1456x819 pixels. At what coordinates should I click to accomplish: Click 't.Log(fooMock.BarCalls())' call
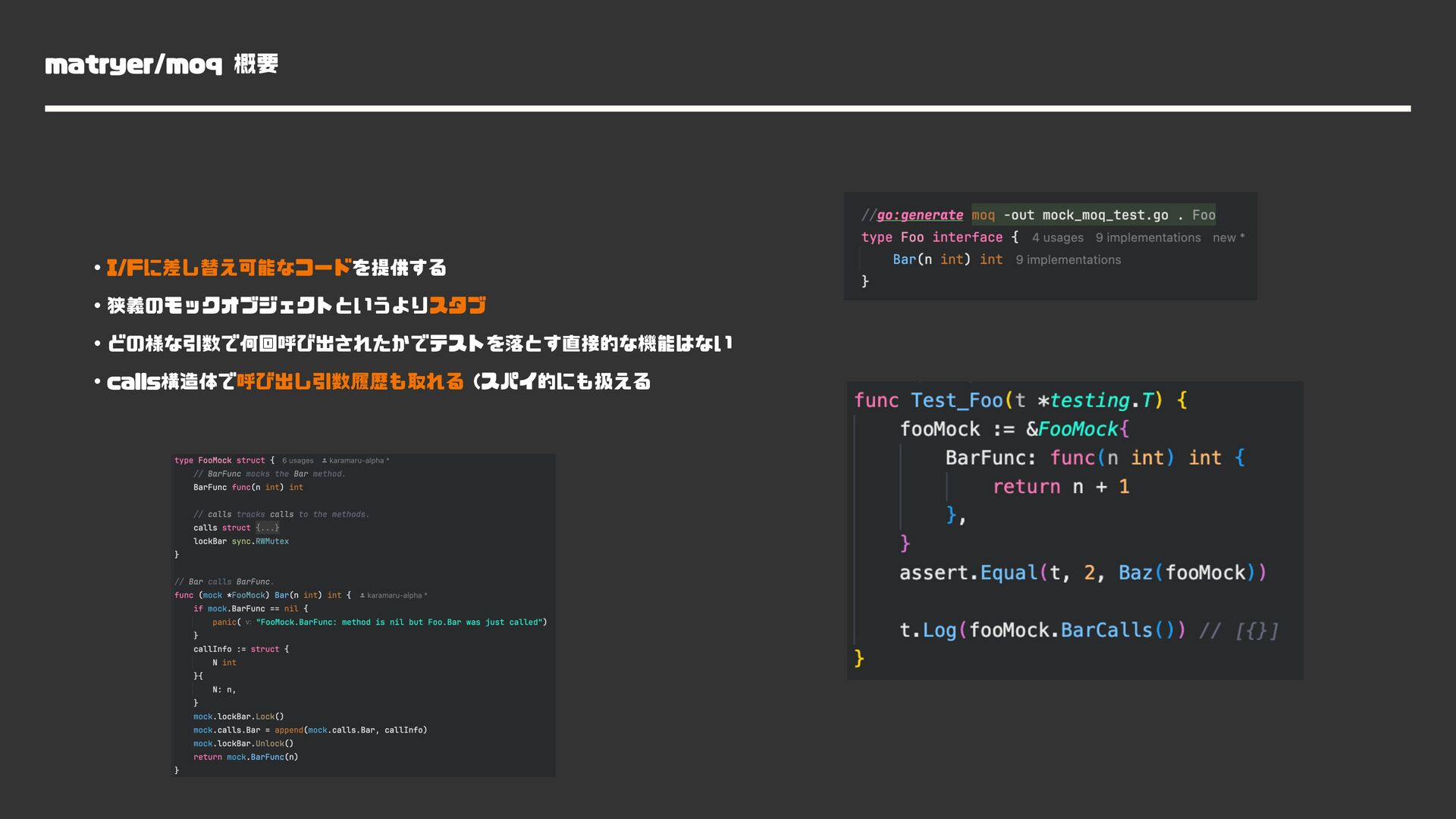(1043, 630)
